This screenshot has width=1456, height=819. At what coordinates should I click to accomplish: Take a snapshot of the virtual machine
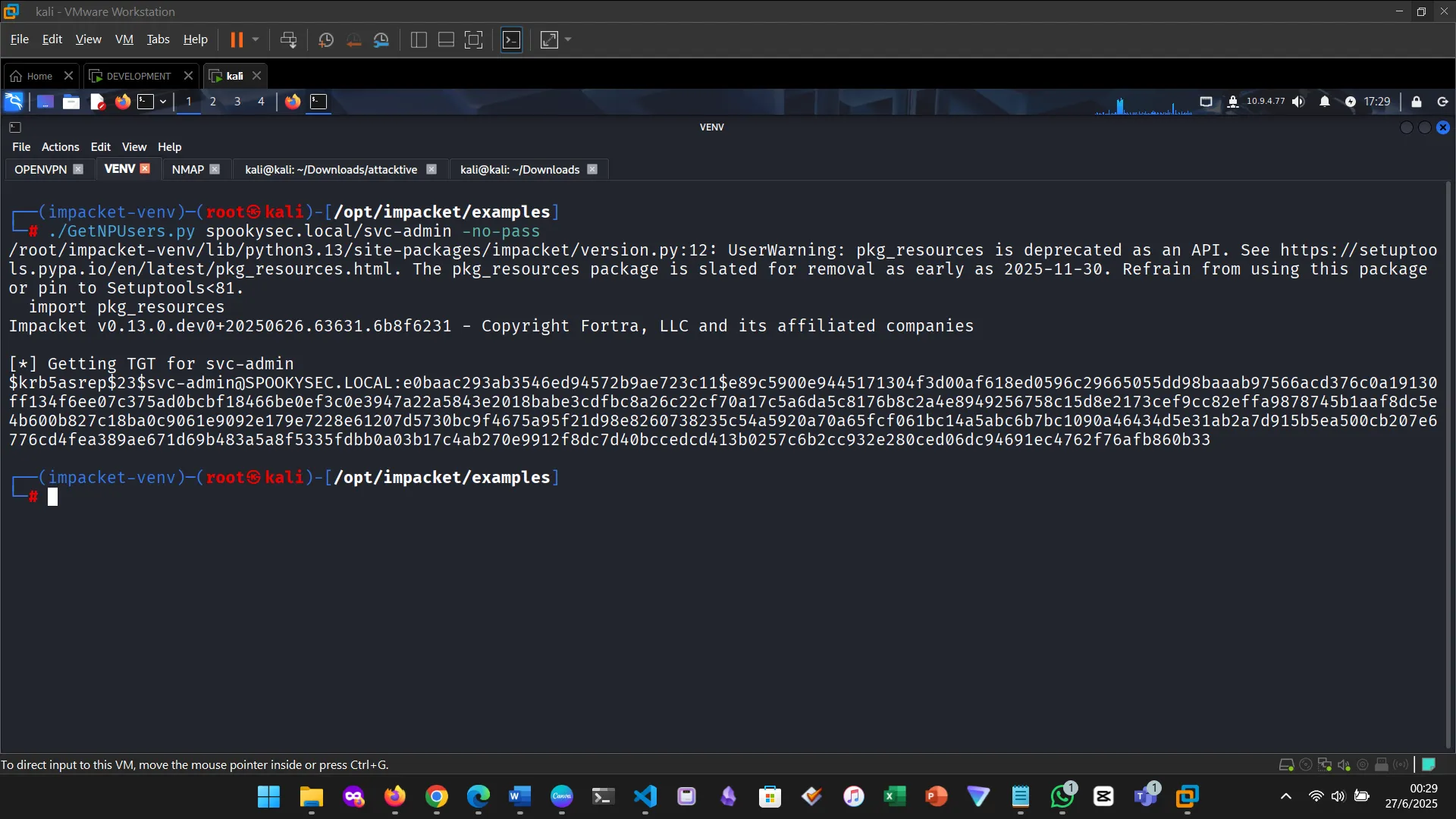pos(325,39)
